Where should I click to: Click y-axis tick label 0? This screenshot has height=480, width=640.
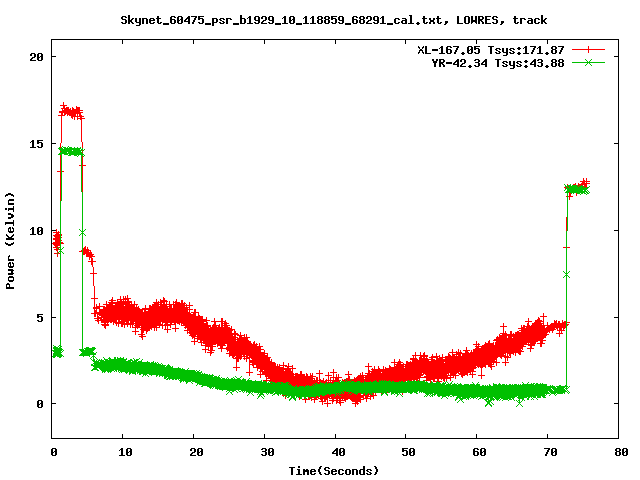(40, 404)
